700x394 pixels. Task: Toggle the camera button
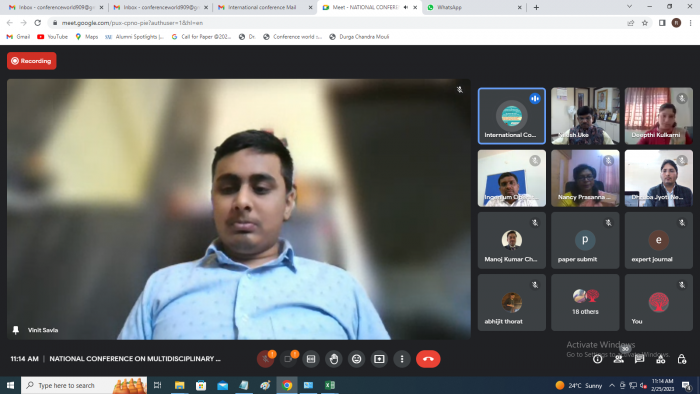[288, 359]
